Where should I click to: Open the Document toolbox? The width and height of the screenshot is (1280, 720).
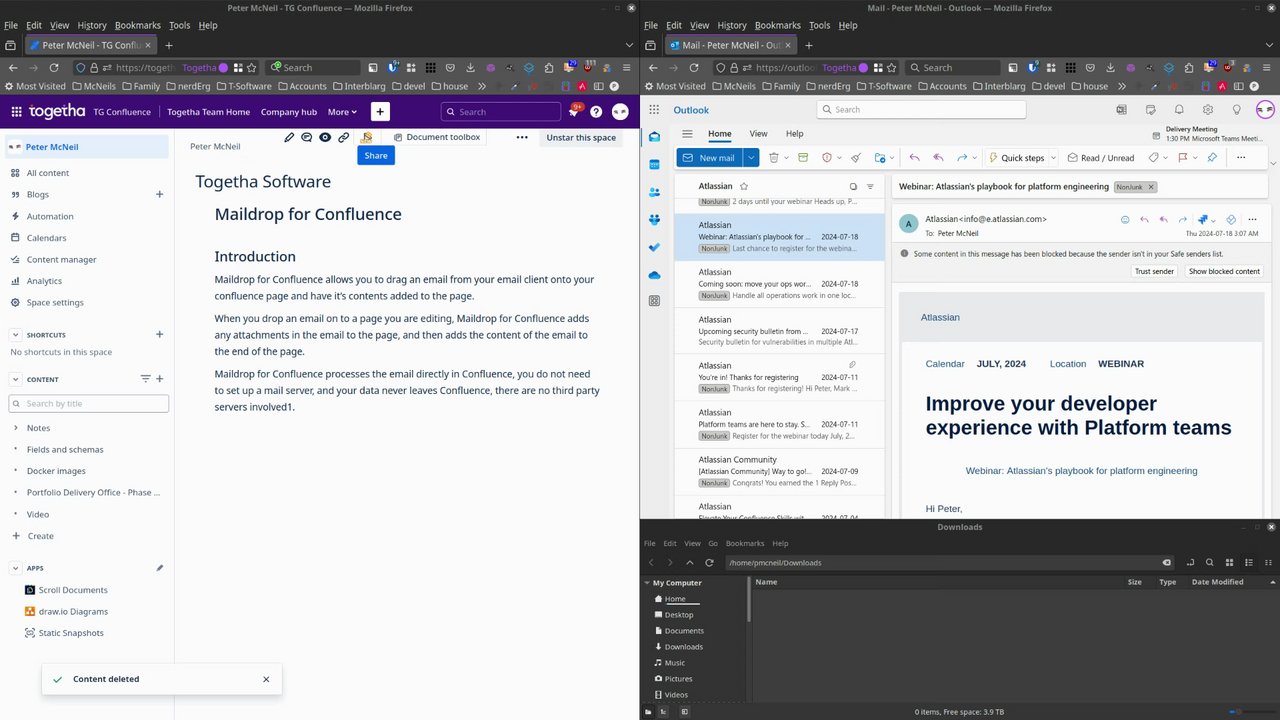(437, 137)
